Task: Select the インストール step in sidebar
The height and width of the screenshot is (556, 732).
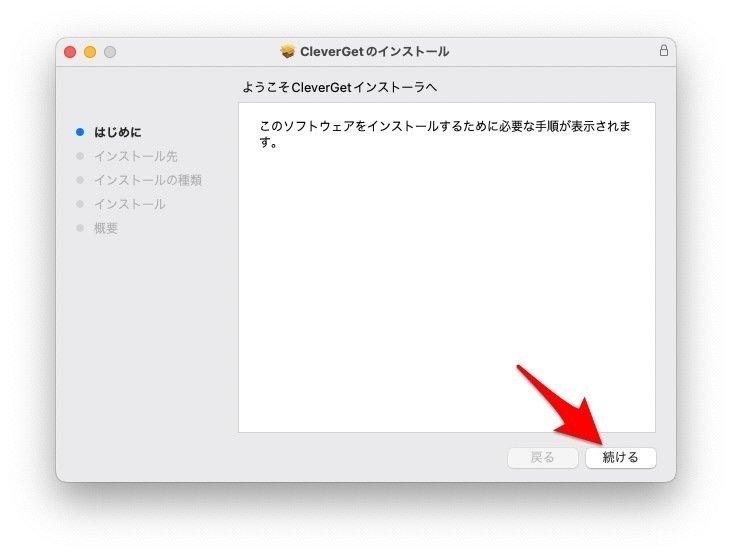Action: 130,204
